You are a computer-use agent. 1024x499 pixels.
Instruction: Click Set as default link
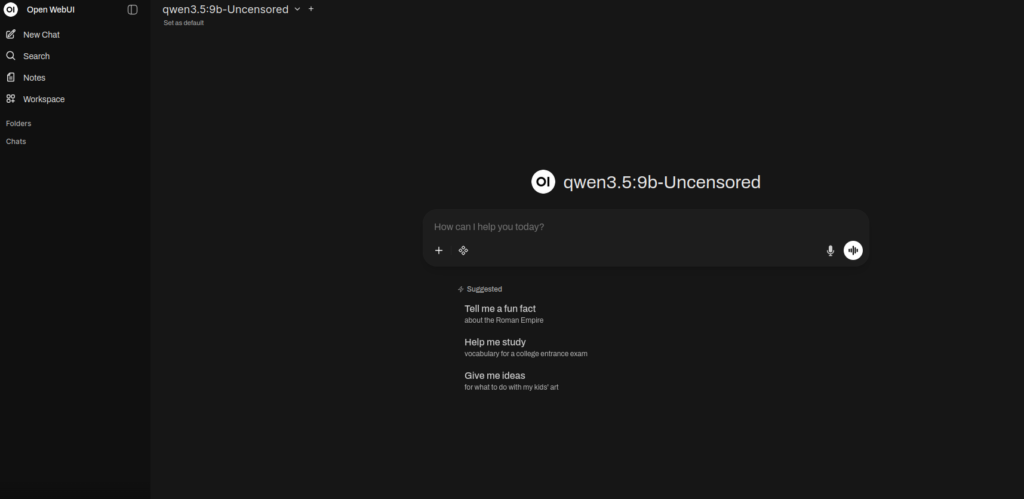(184, 23)
